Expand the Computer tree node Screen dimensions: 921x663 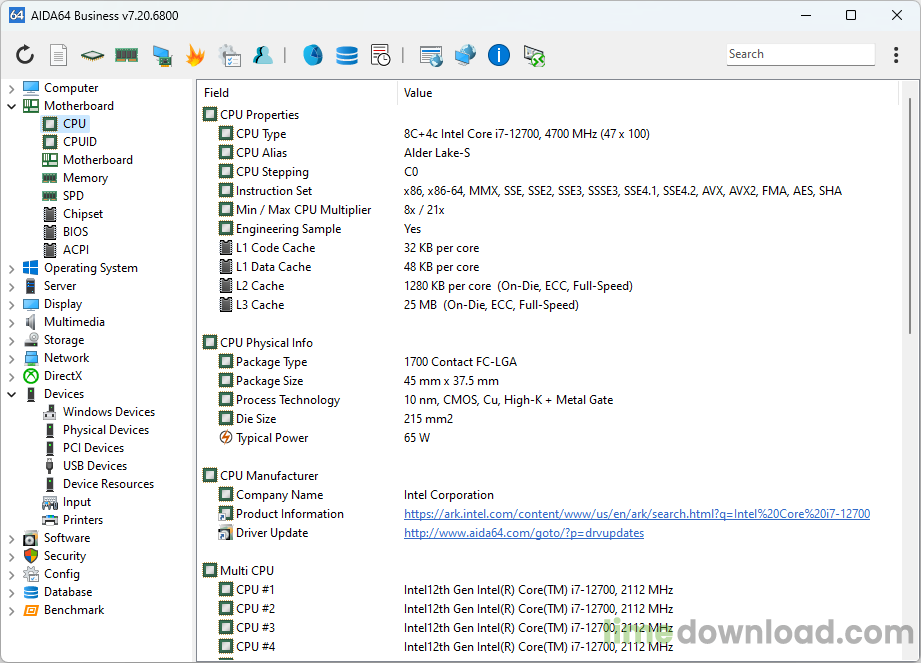[12, 88]
